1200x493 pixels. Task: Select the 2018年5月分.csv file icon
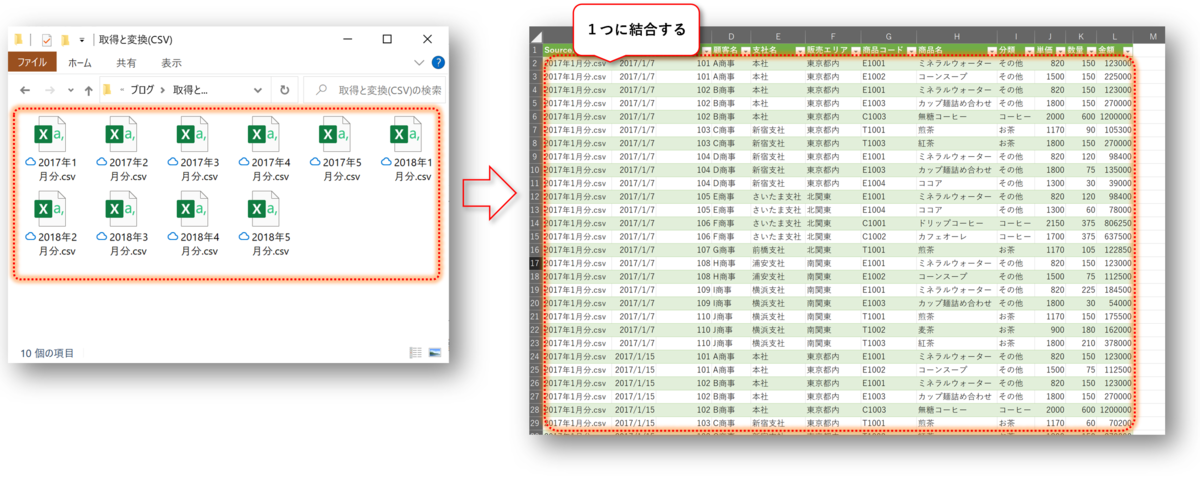click(x=262, y=210)
